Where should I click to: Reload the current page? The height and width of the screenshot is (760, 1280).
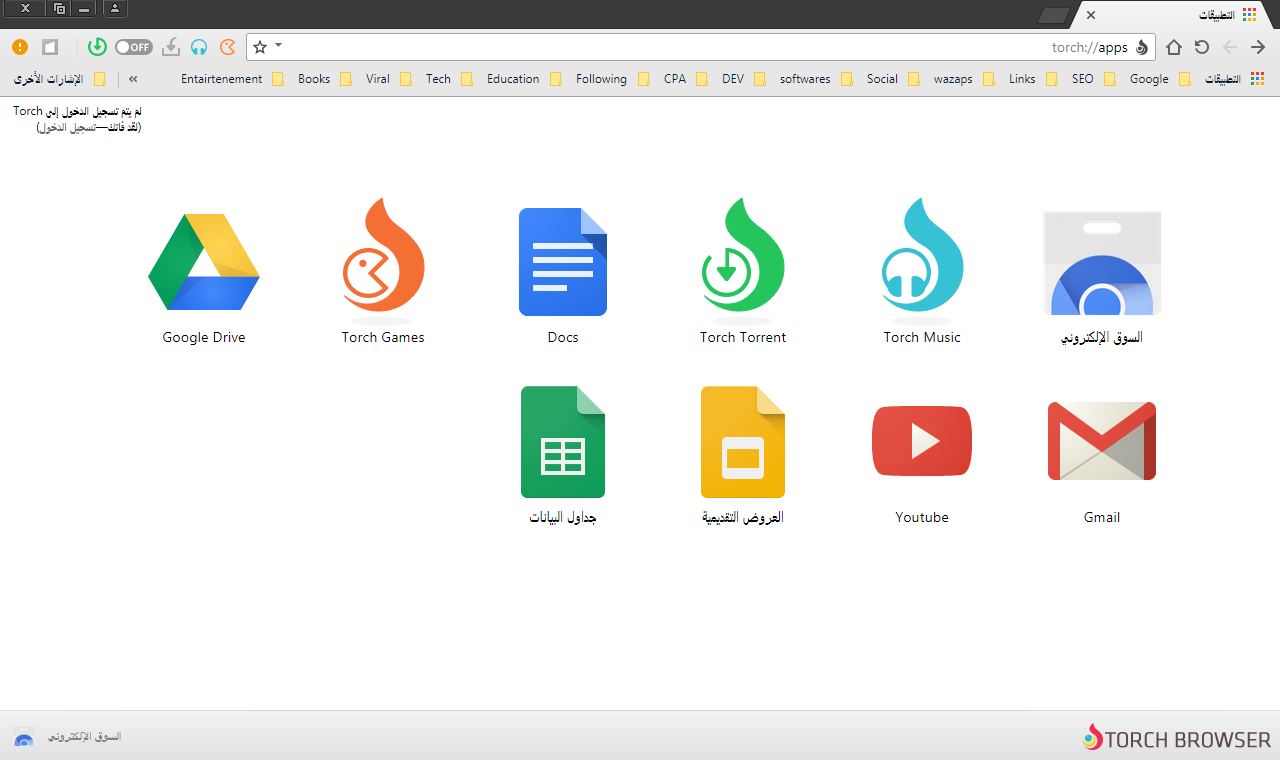pyautogui.click(x=1202, y=47)
